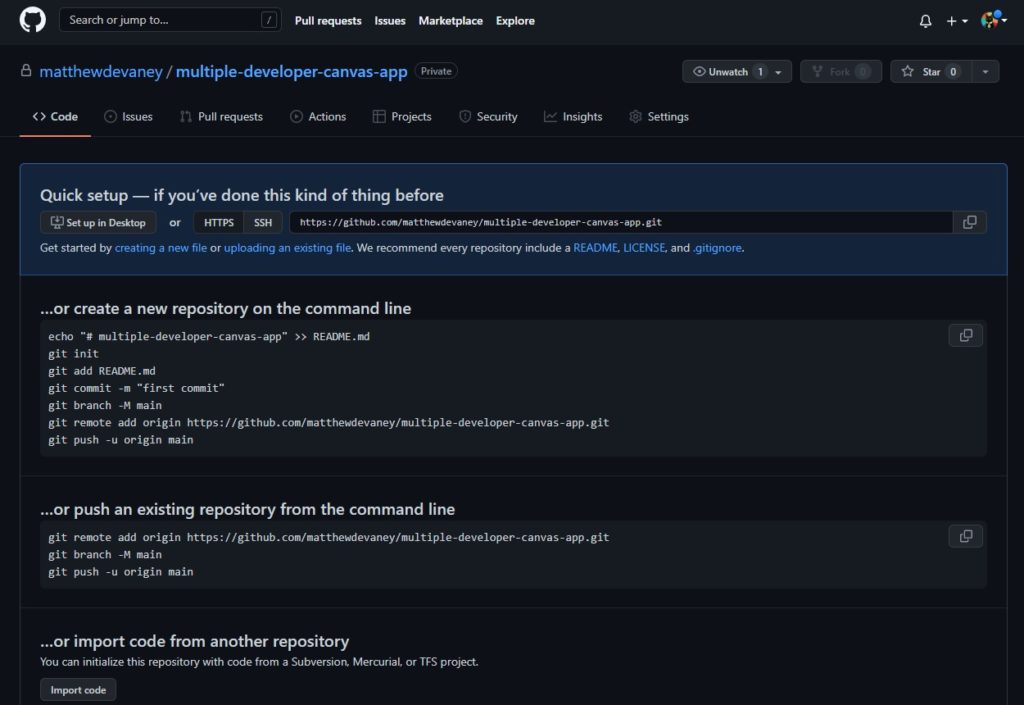The height and width of the screenshot is (705, 1024).
Task: Open Issues in top navigation
Action: 390,21
